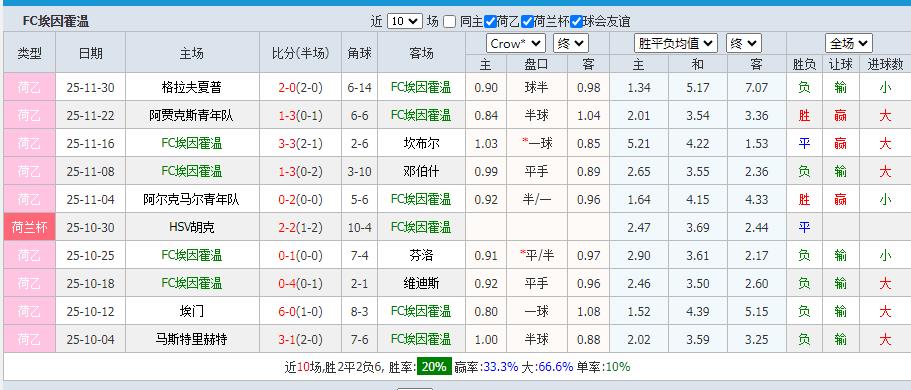
Task: Click the 66.6% 大 rate value
Action: coord(555,367)
